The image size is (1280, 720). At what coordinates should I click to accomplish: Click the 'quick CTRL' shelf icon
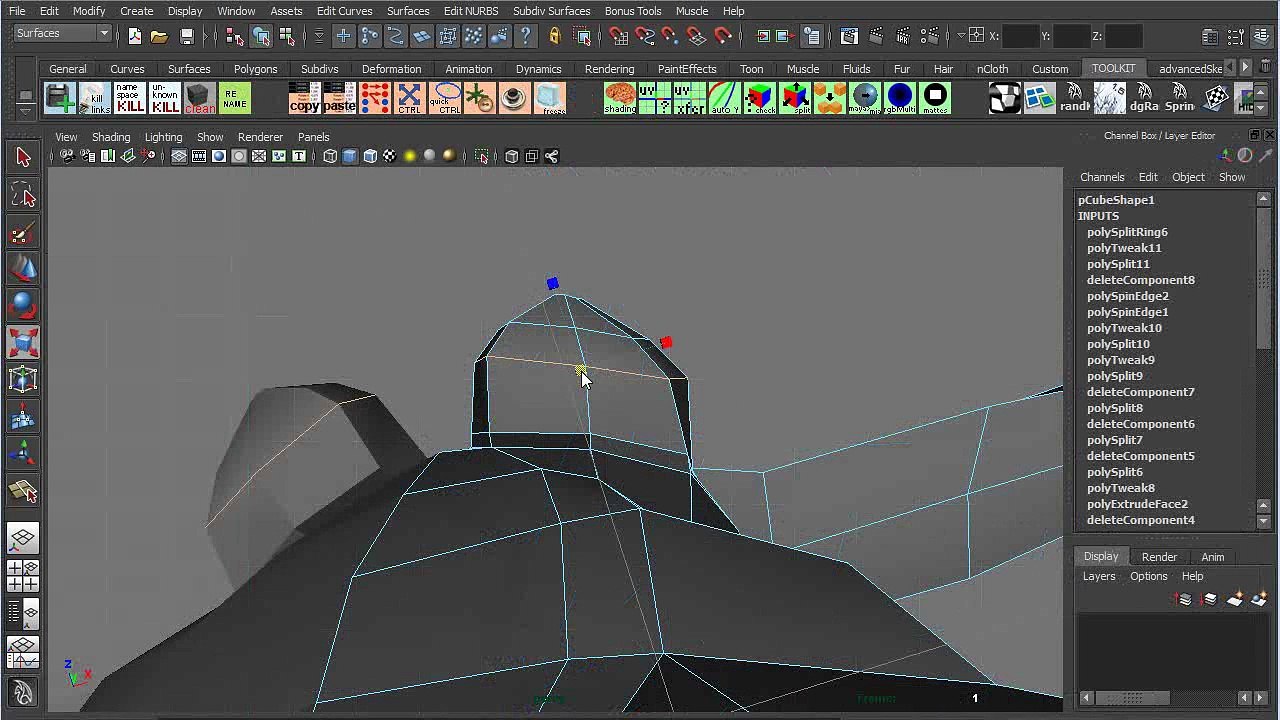click(x=446, y=98)
